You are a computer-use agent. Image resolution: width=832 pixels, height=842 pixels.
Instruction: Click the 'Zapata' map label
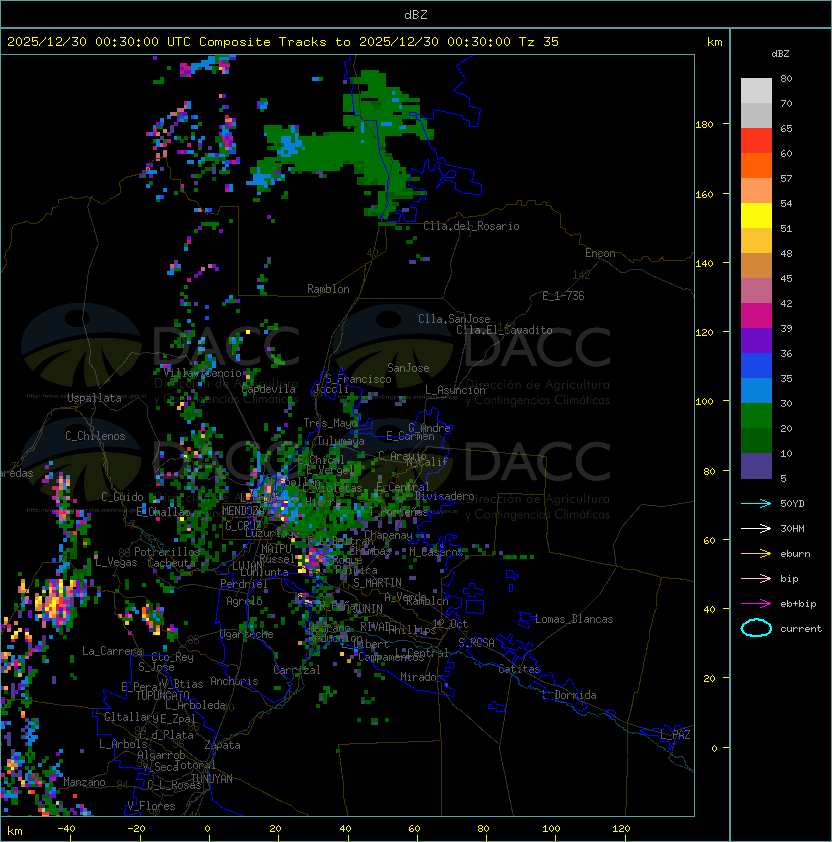pos(222,745)
